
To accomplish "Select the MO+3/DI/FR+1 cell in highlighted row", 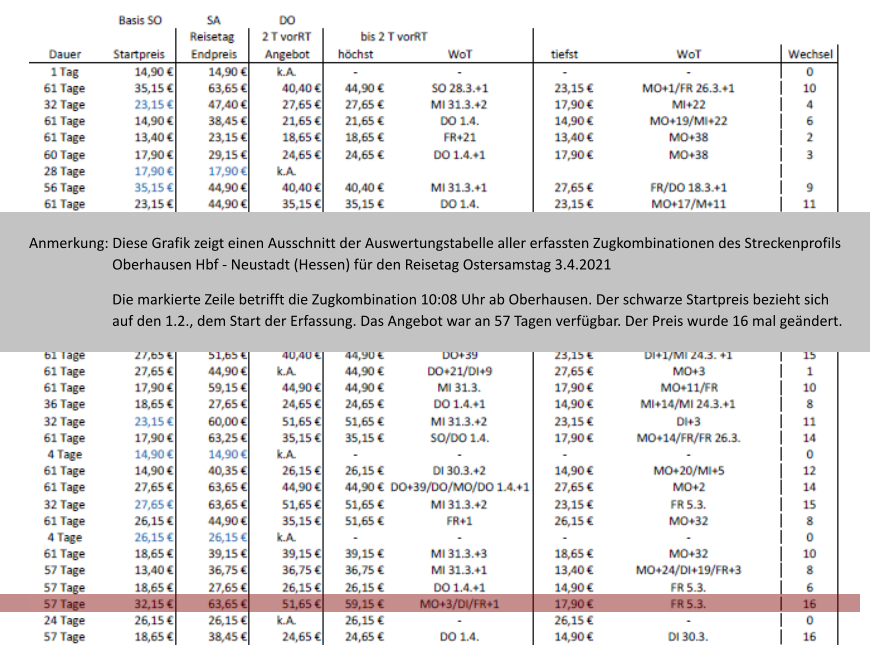I will (459, 604).
